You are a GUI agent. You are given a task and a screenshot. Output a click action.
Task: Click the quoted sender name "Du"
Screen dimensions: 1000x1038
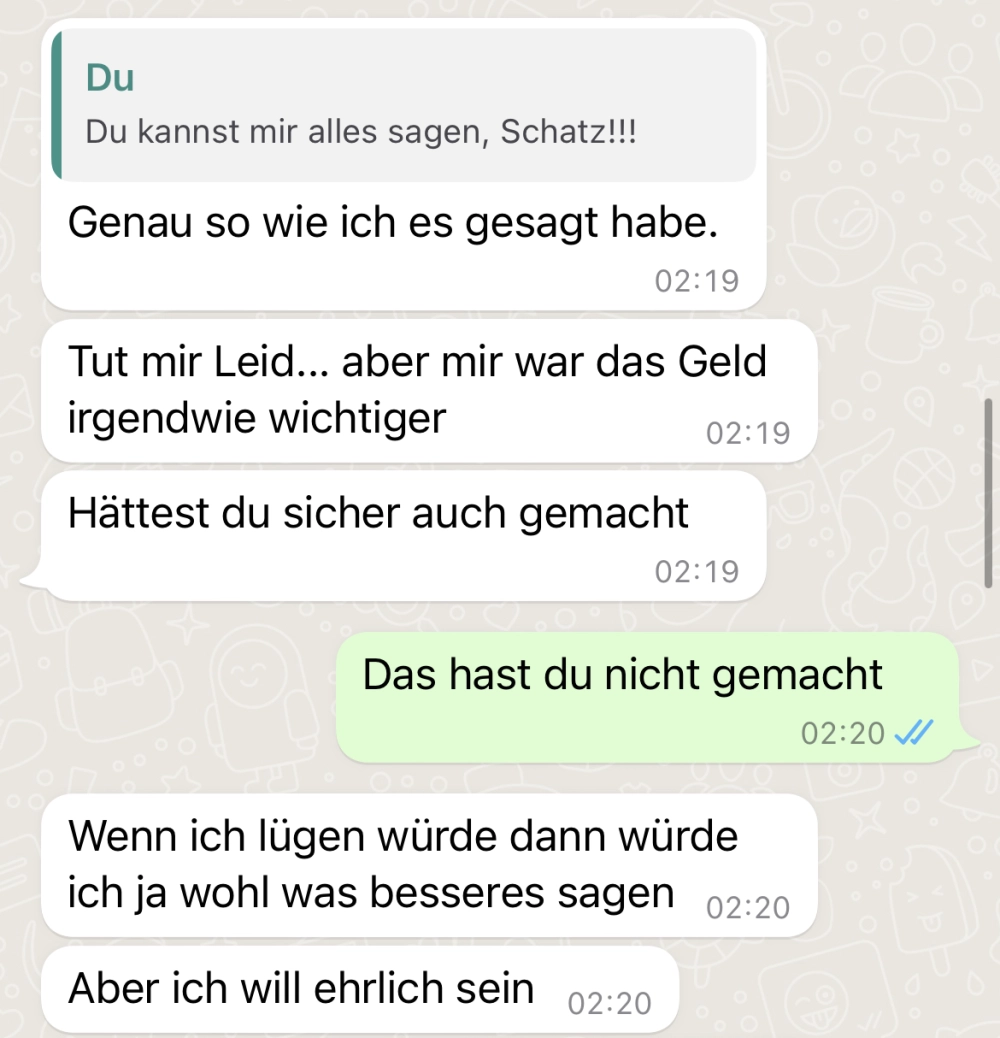point(110,78)
